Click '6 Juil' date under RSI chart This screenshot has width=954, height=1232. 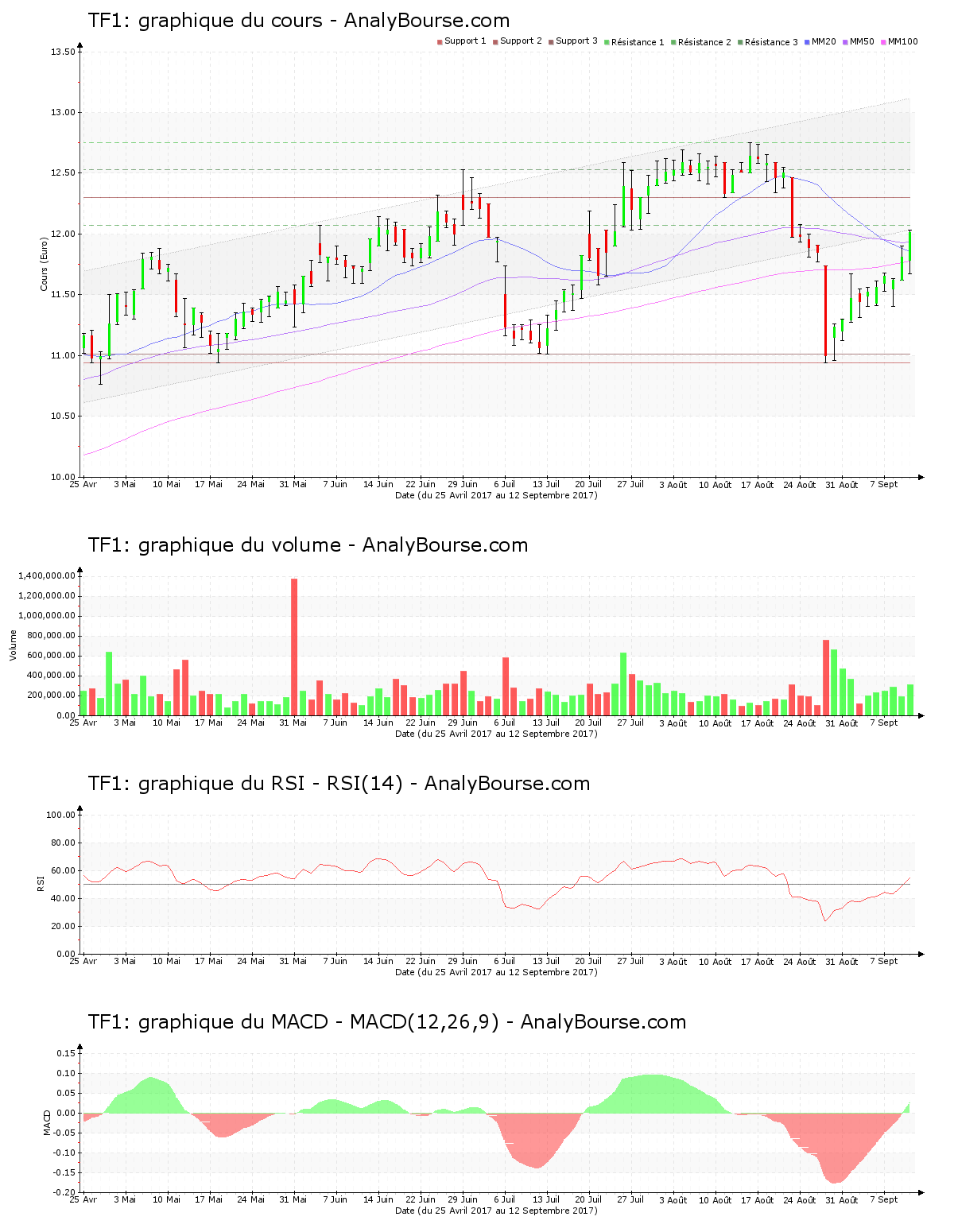pyautogui.click(x=504, y=962)
